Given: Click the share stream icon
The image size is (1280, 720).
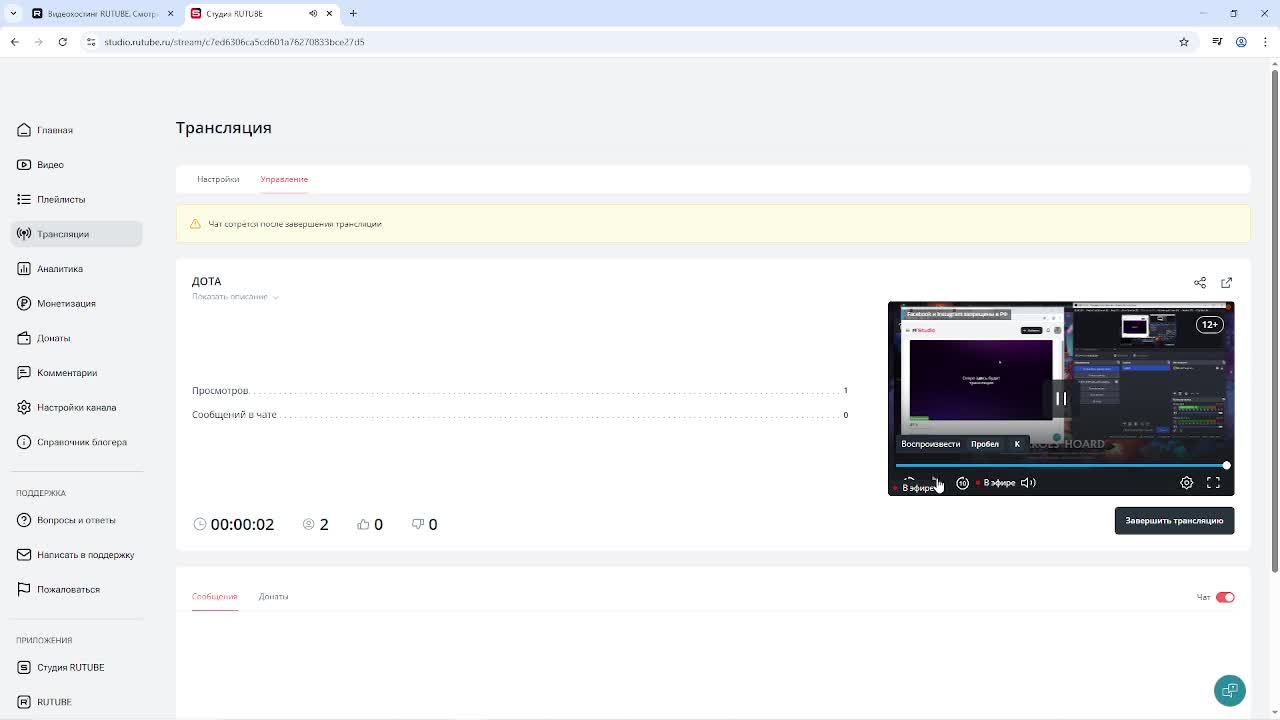Looking at the screenshot, I should [1200, 282].
